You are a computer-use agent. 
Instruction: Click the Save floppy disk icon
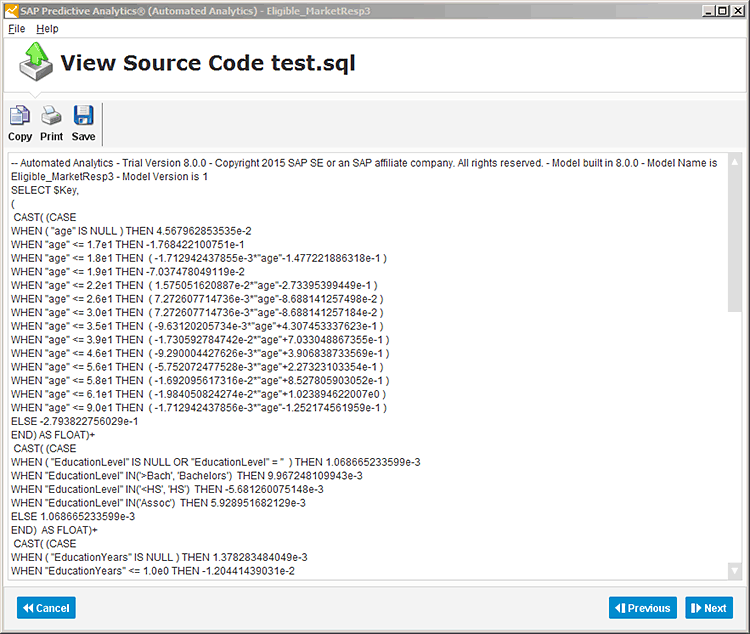[x=83, y=123]
